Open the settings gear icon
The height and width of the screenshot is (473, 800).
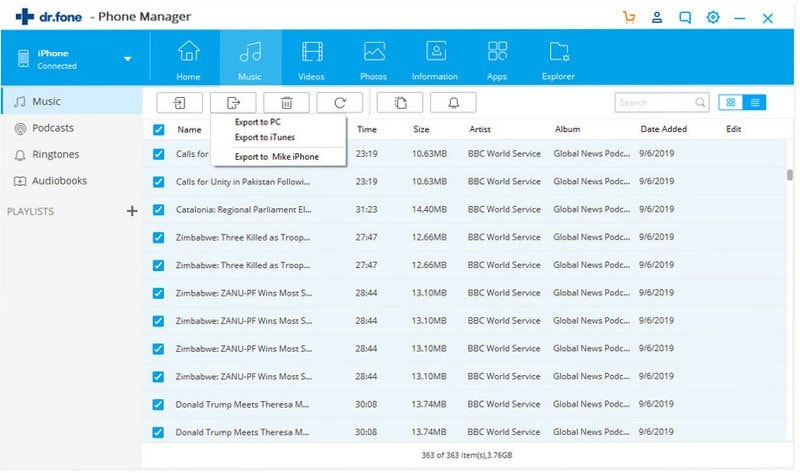pyautogui.click(x=713, y=17)
